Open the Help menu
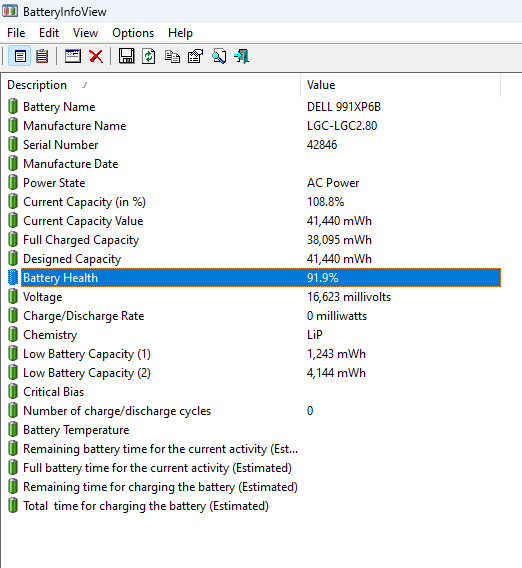 (180, 33)
